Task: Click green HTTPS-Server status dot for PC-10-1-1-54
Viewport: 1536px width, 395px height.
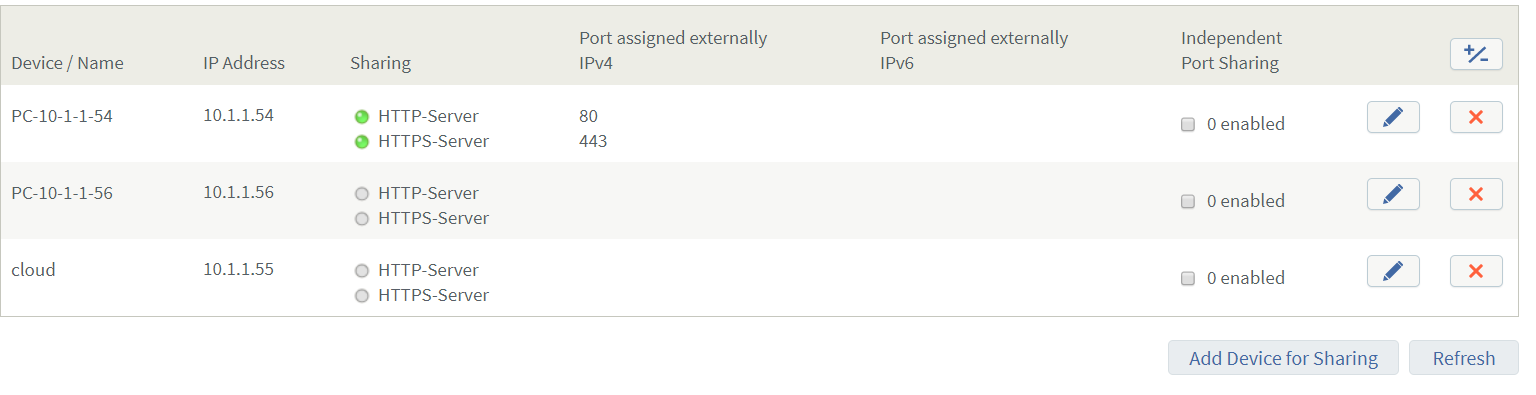Action: (362, 142)
